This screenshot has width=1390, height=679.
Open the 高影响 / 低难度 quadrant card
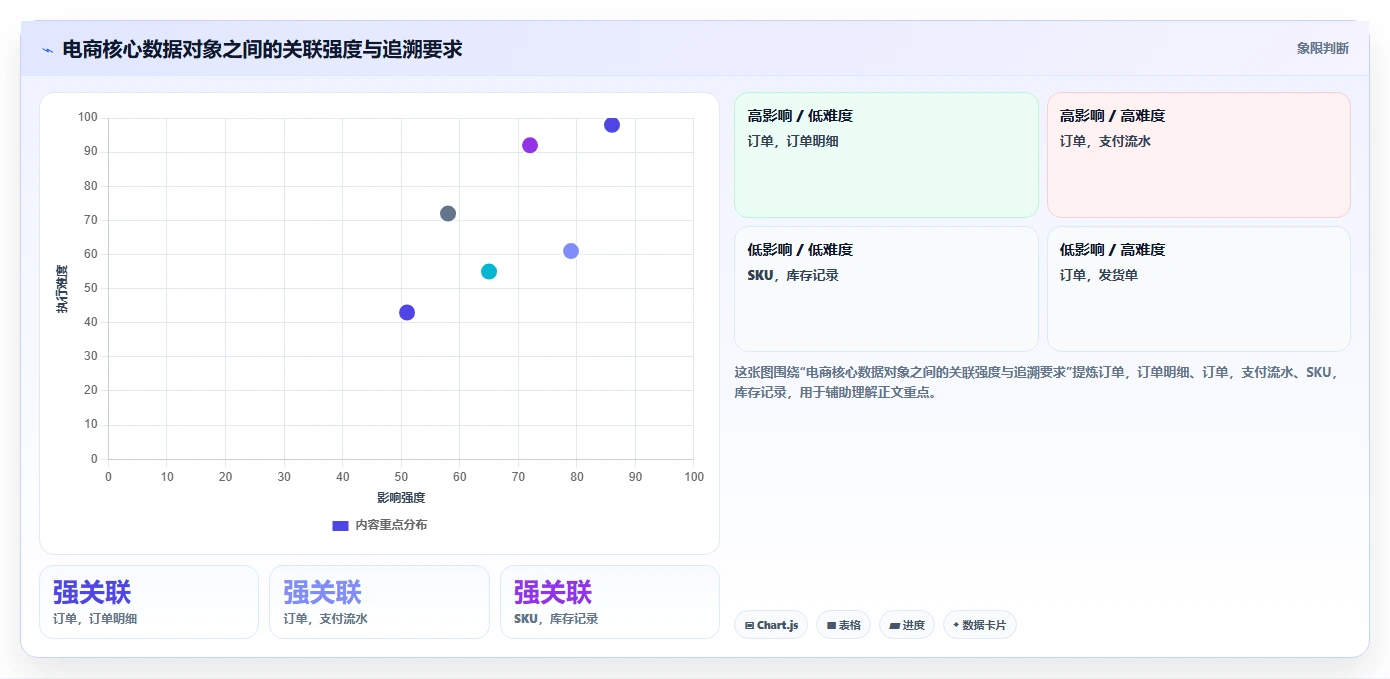coord(886,155)
